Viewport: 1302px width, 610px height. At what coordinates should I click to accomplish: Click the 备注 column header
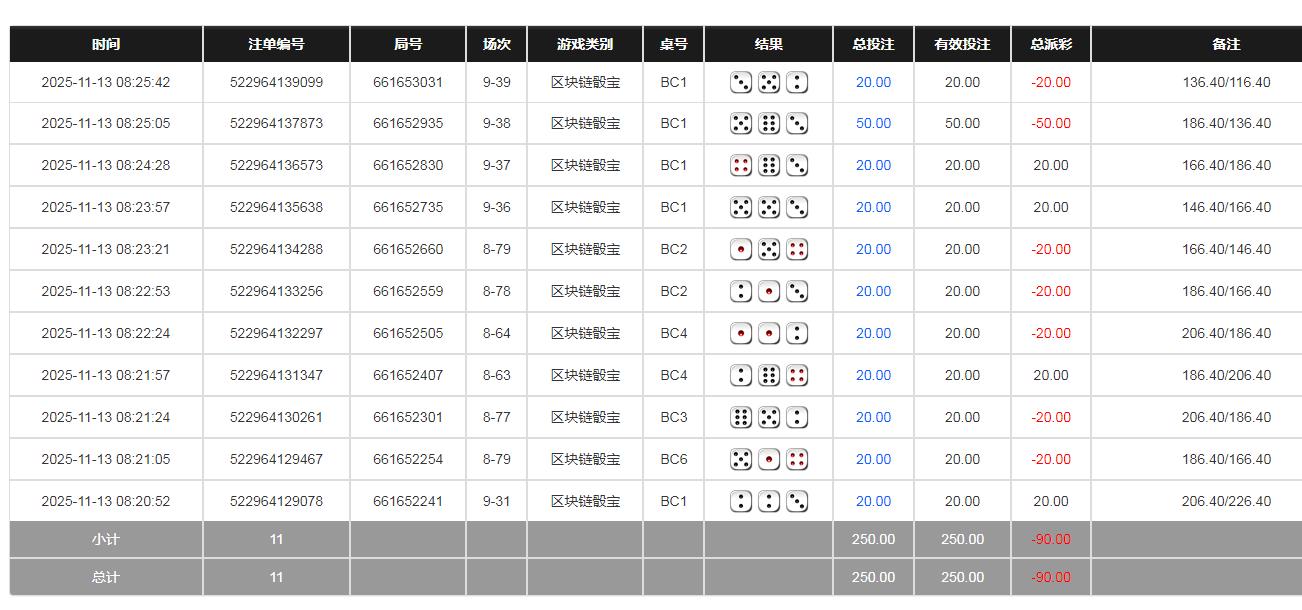pos(1225,44)
